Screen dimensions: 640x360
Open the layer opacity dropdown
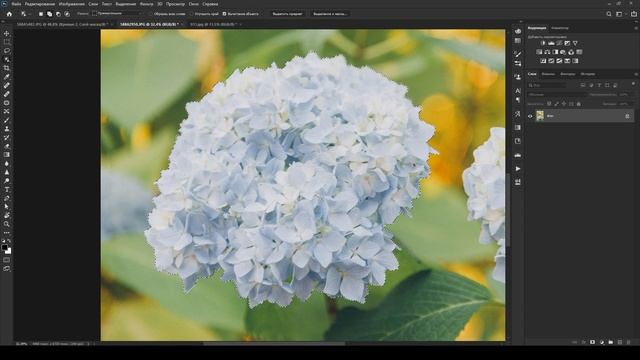tap(626, 94)
